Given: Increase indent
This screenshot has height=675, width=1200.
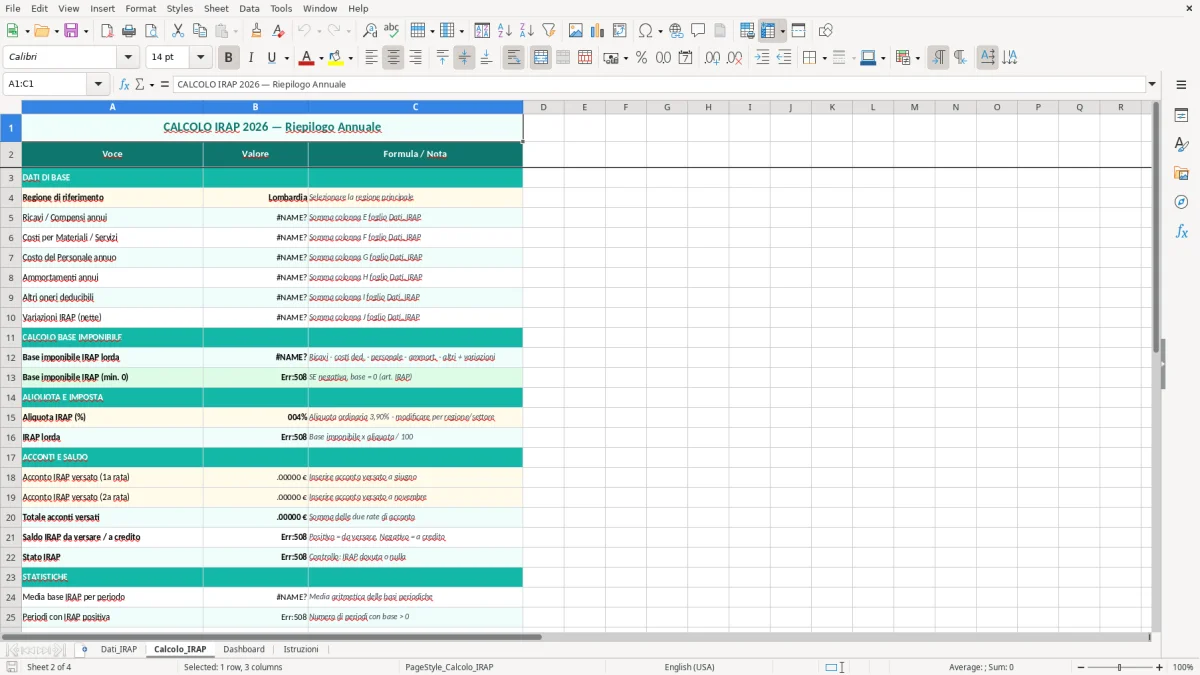Looking at the screenshot, I should (762, 58).
